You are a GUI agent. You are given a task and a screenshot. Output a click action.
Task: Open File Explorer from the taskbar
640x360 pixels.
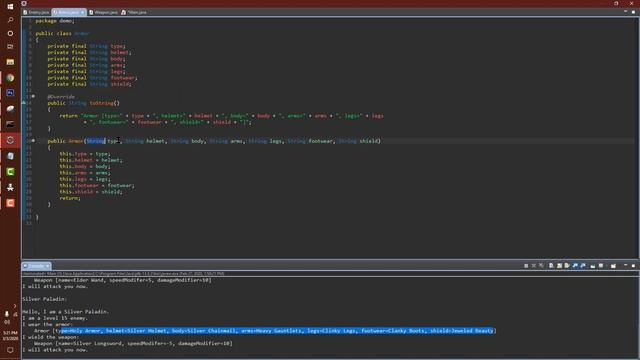[x=10, y=62]
